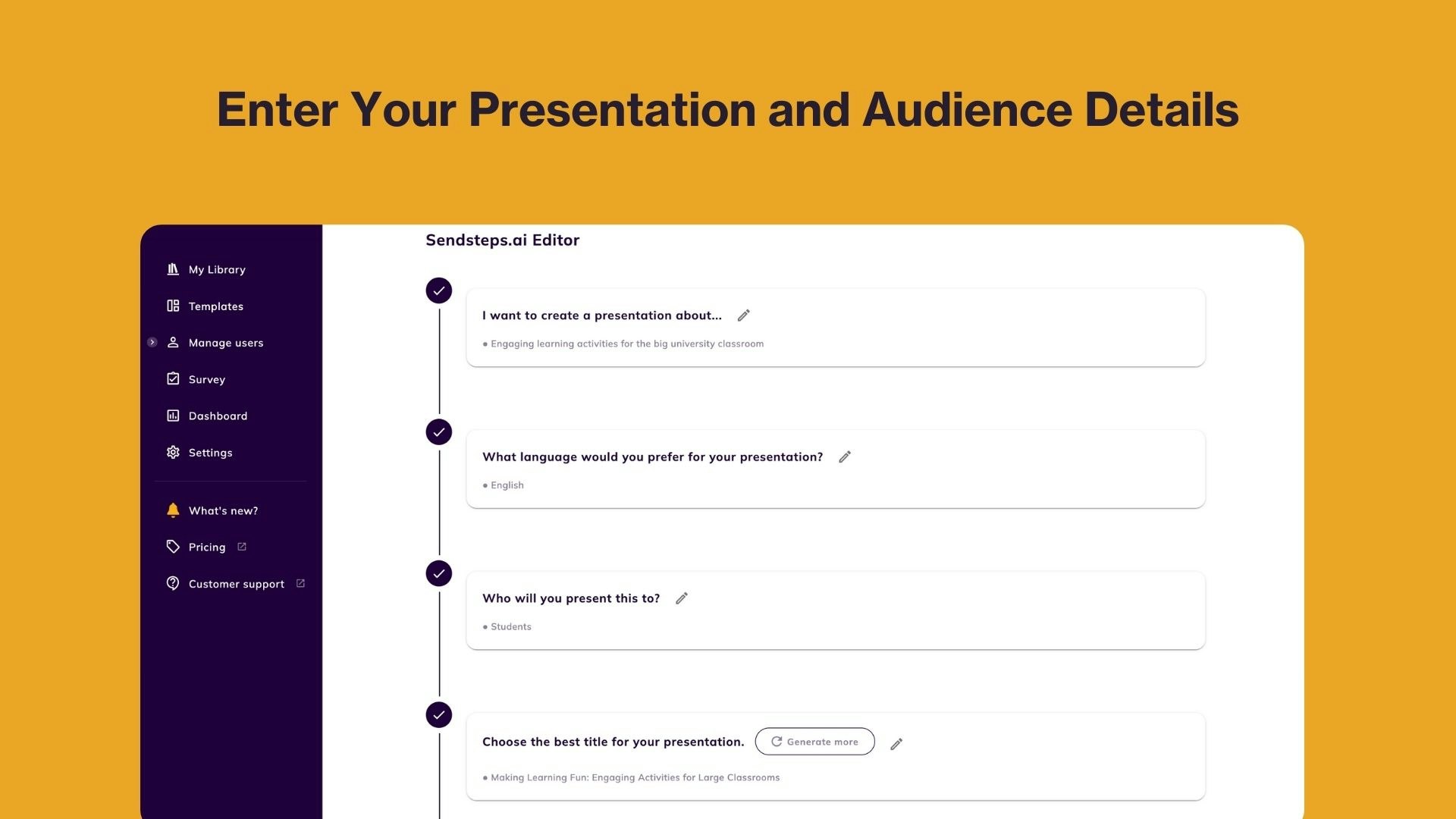Click 'What language would you prefer' heading

click(x=653, y=457)
